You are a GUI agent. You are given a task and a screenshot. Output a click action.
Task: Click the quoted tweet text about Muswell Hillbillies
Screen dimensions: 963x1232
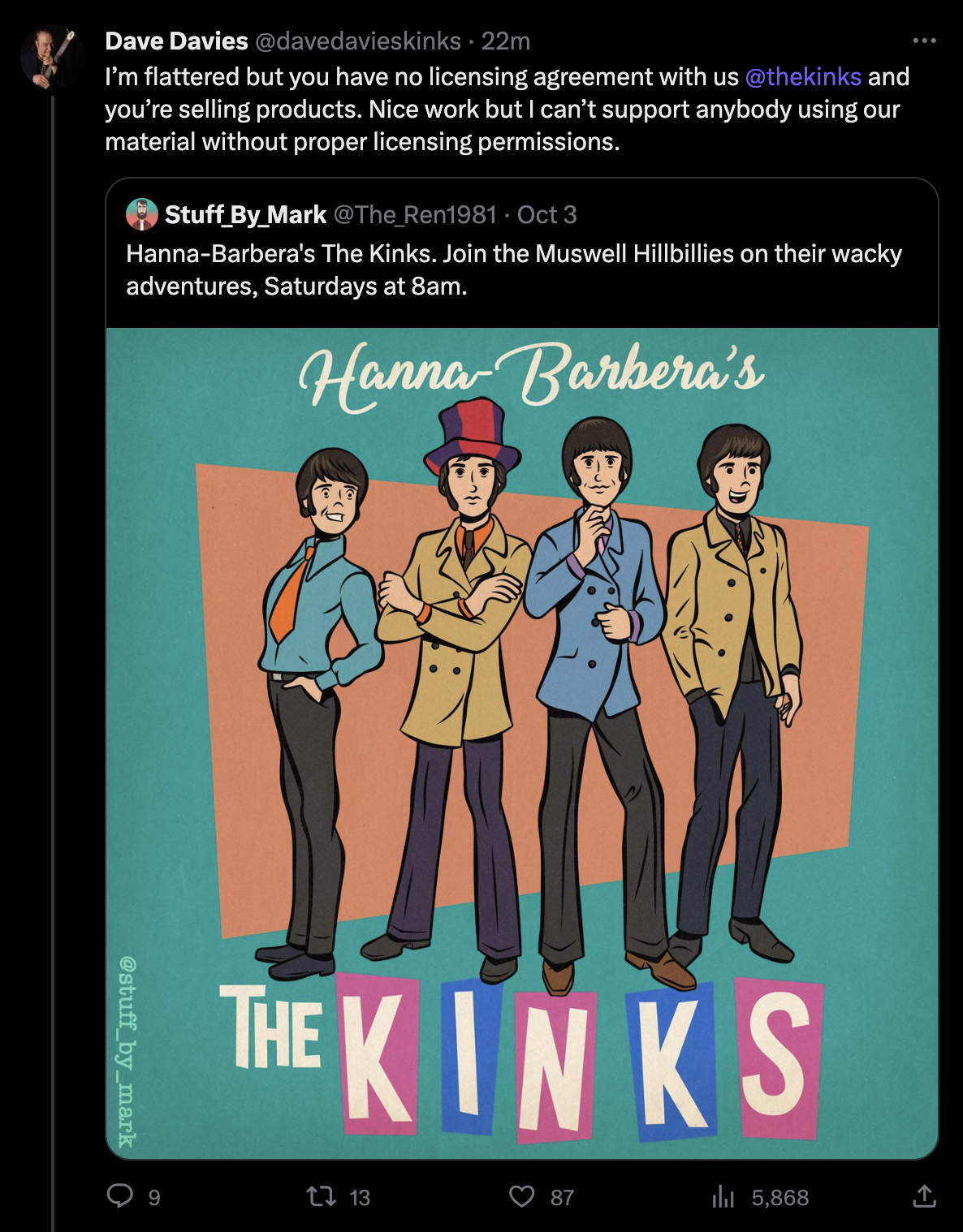pyautogui.click(x=513, y=269)
